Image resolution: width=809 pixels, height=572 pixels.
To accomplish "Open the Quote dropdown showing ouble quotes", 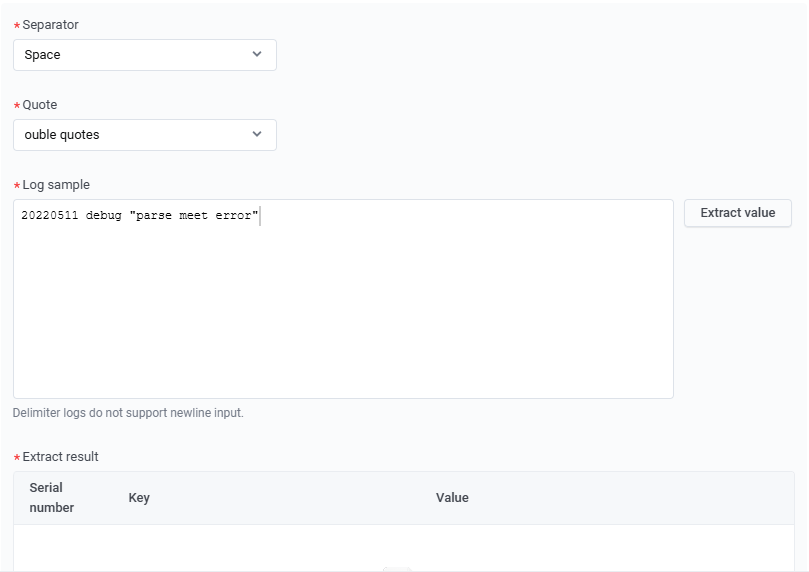I will pyautogui.click(x=144, y=135).
